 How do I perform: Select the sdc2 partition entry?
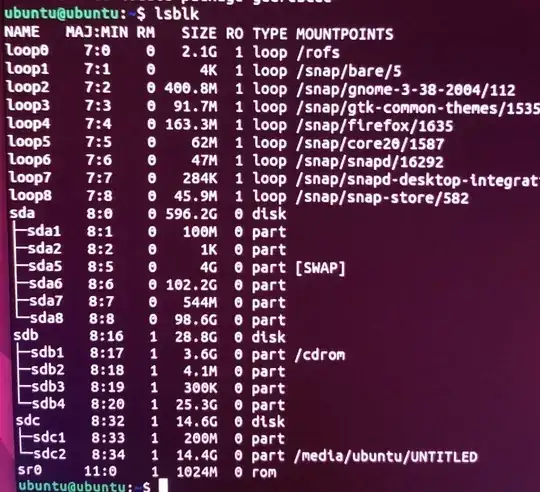tap(50, 454)
